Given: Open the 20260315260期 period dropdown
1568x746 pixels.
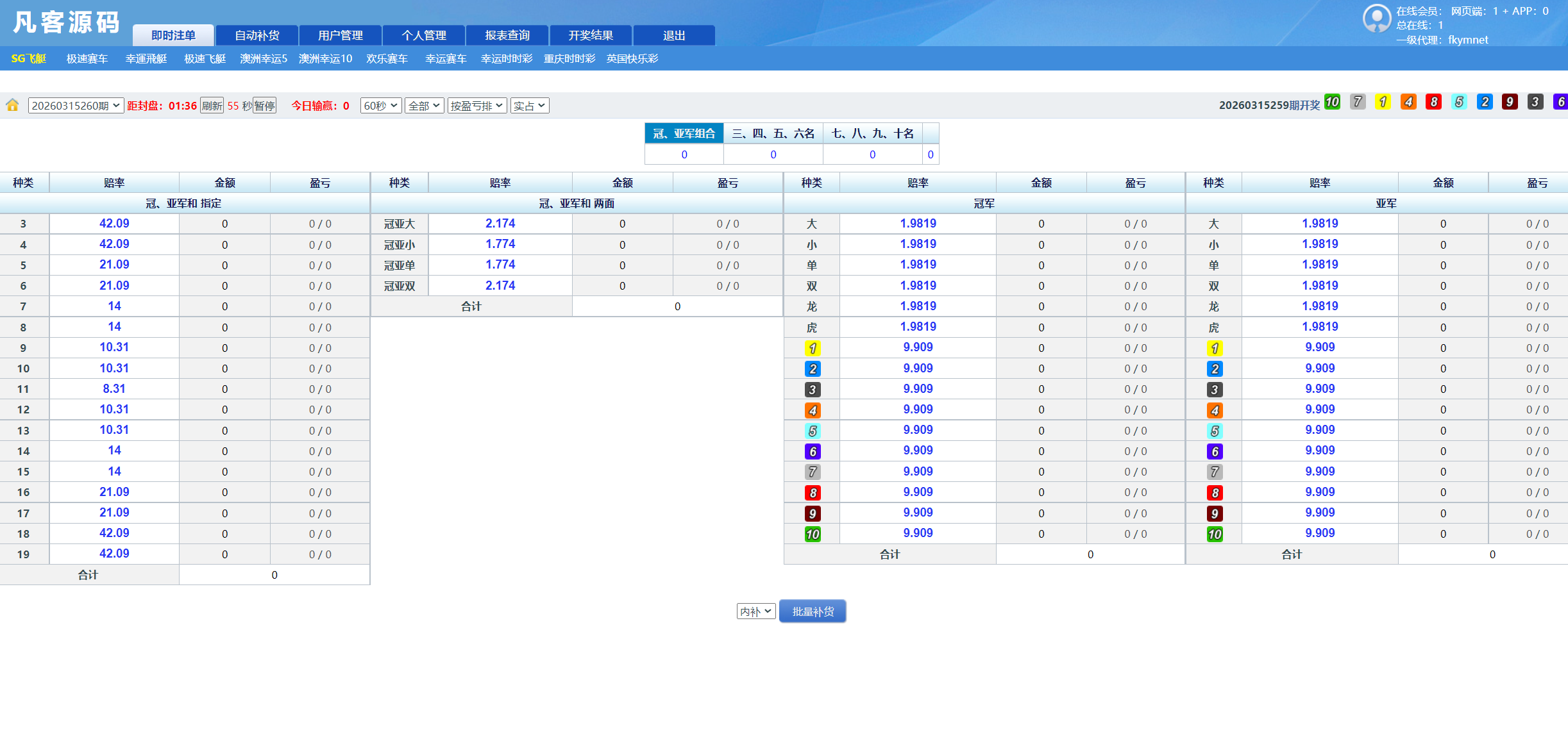Looking at the screenshot, I should click(x=75, y=105).
